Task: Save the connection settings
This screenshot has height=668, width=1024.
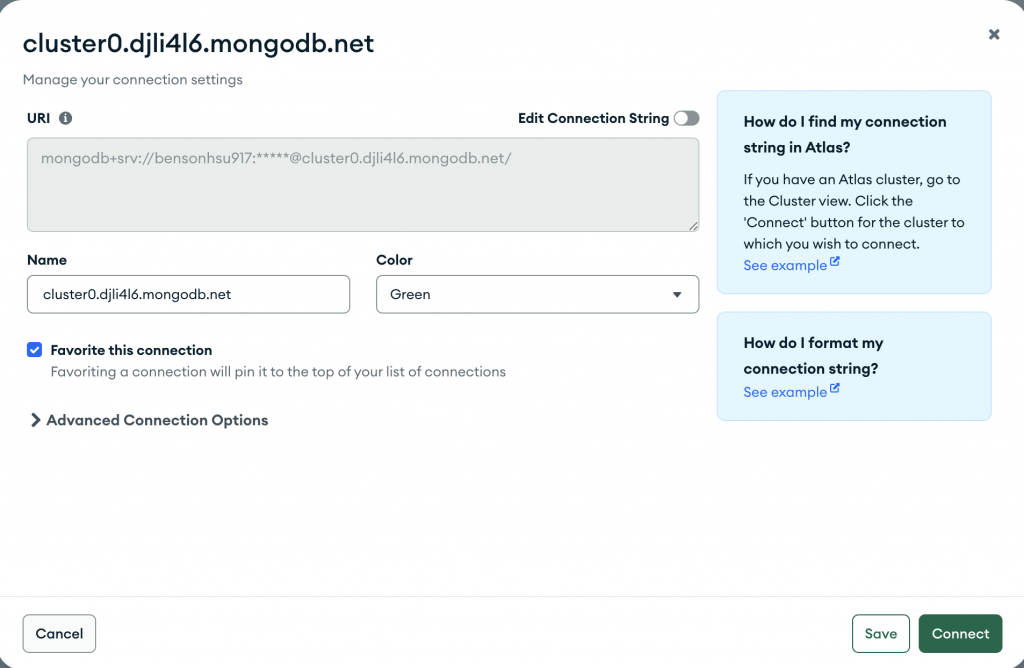Action: click(880, 633)
